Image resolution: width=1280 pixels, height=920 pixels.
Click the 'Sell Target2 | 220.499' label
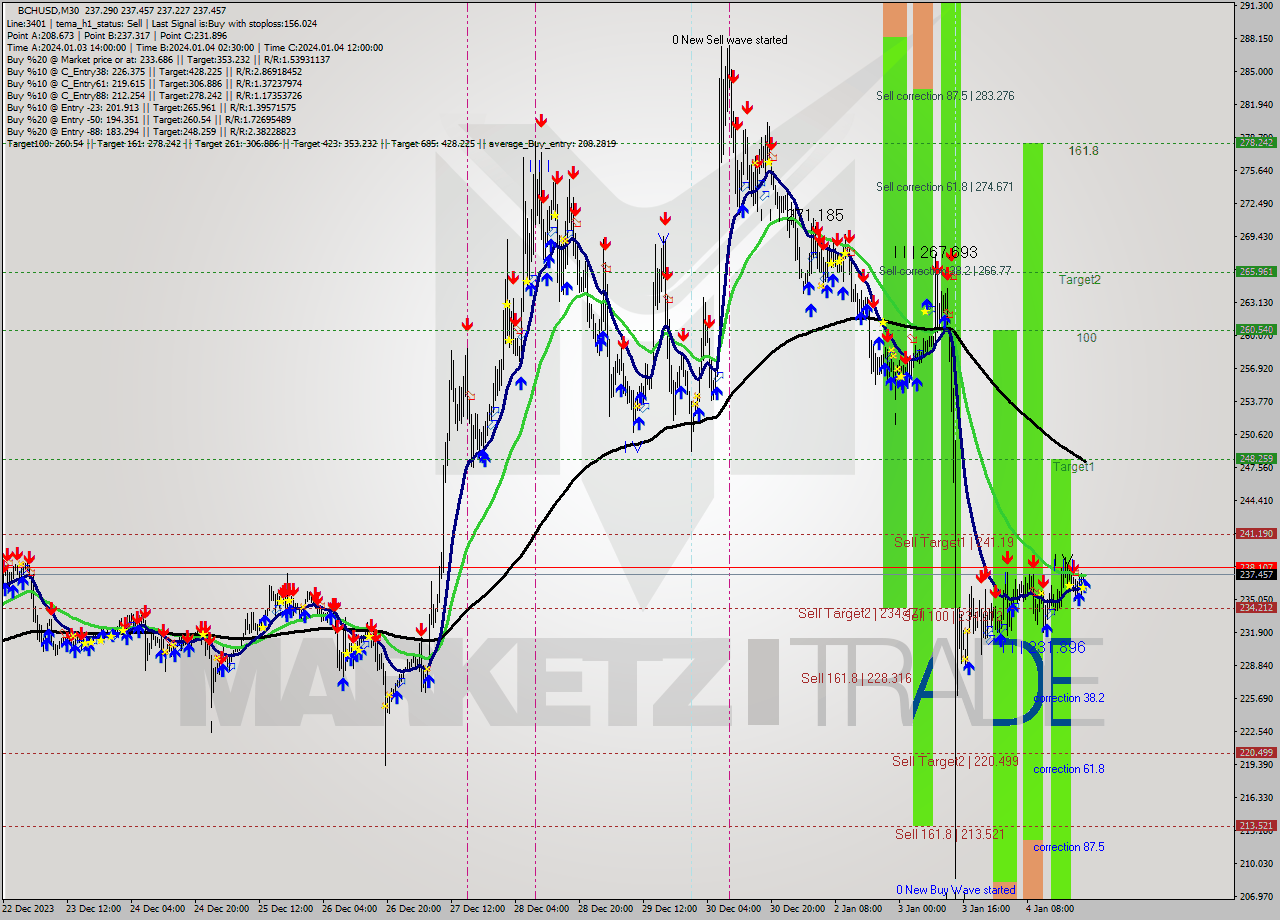(955, 761)
